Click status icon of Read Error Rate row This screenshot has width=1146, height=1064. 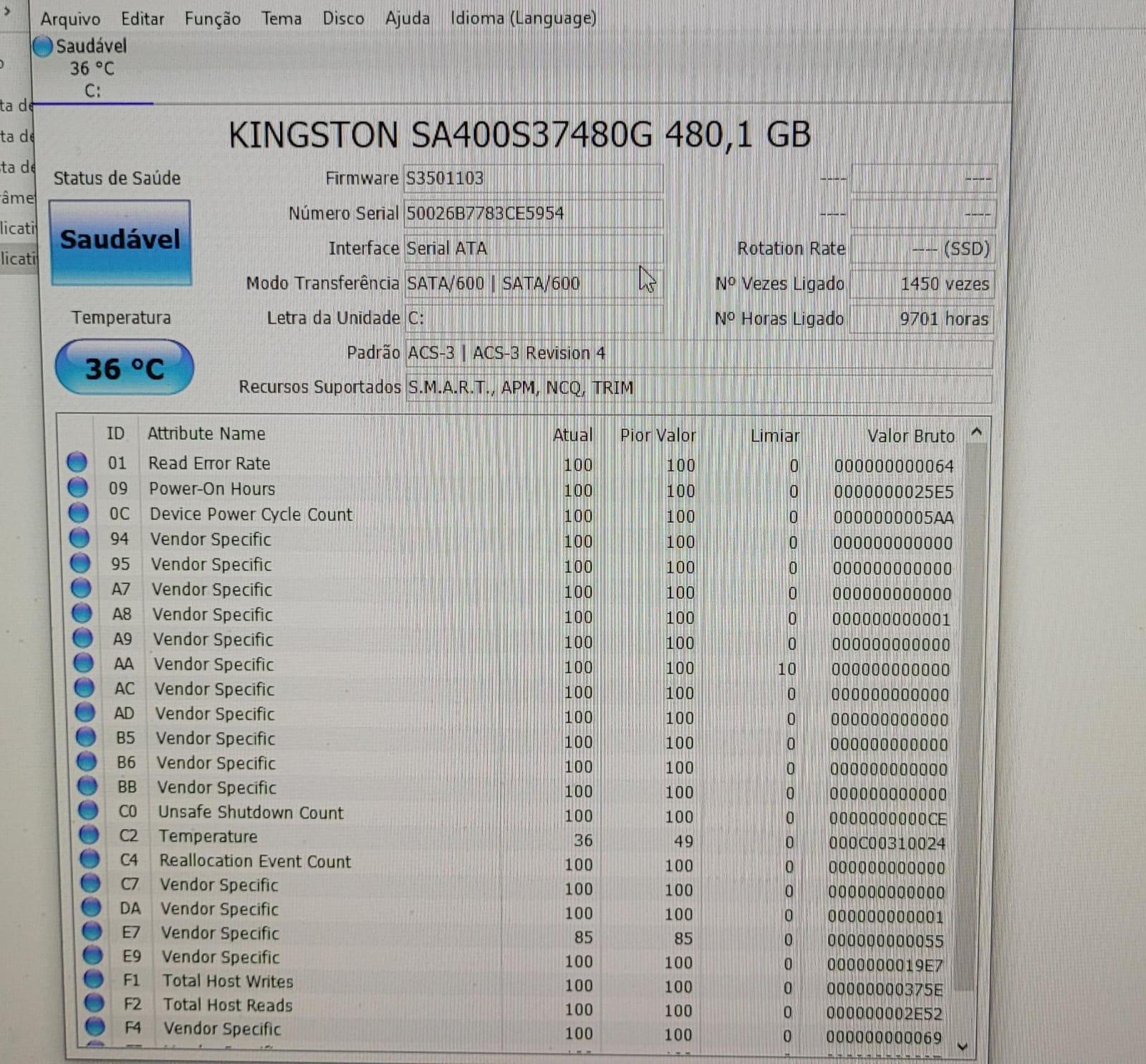[77, 462]
